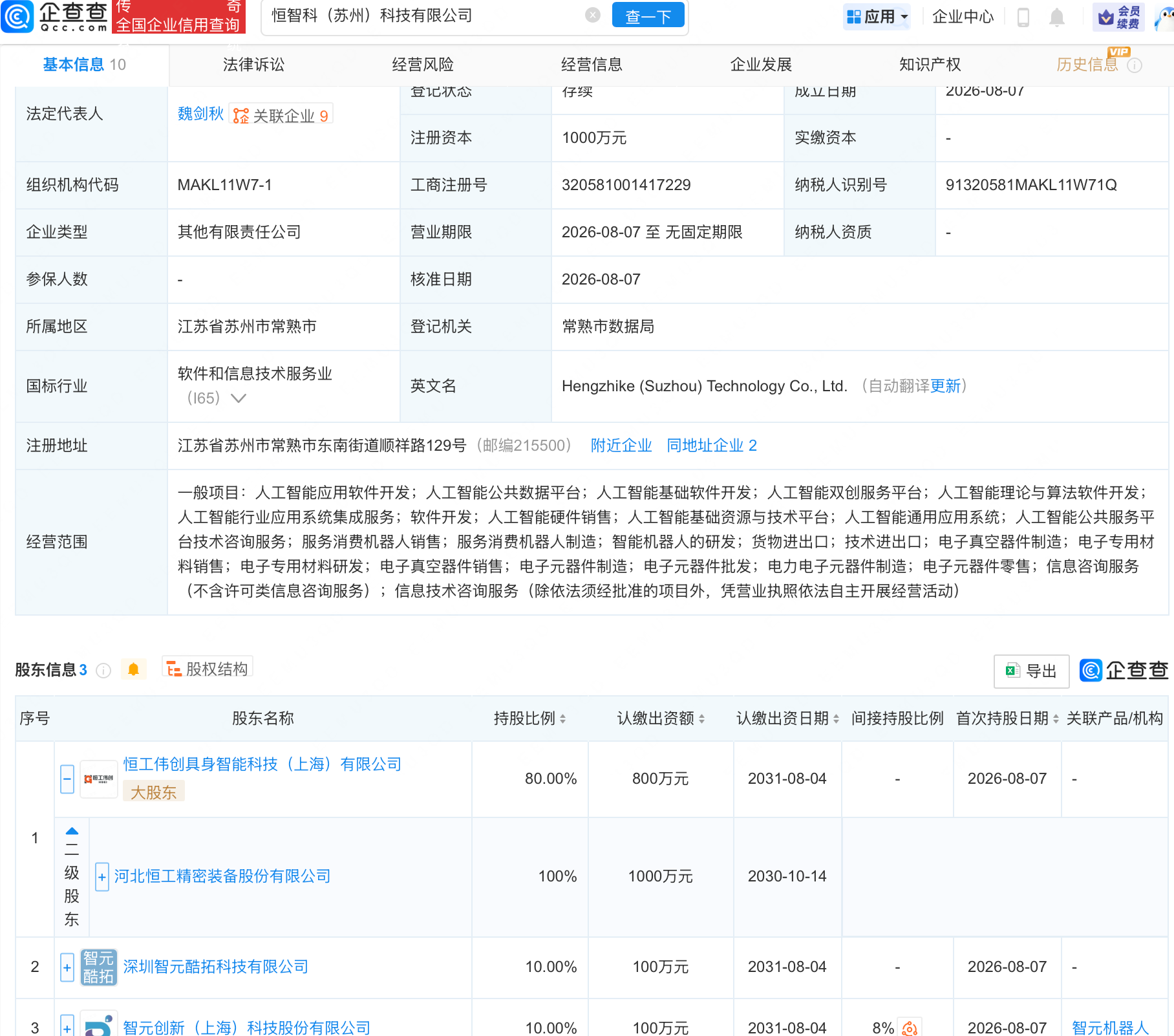Image resolution: width=1174 pixels, height=1036 pixels.
Task: Click the Qcc.com logo icon
Action: click(17, 16)
